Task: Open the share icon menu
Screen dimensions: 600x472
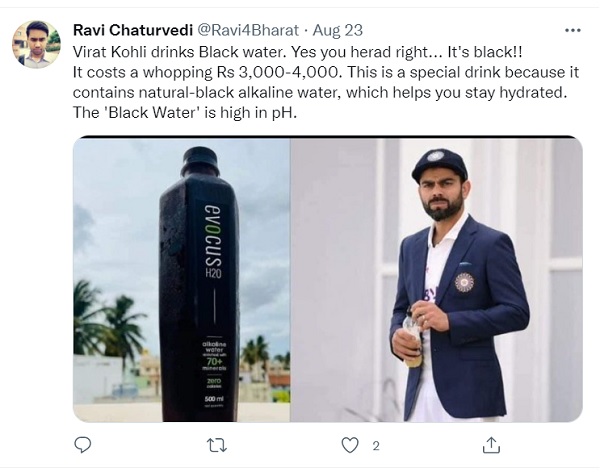Action: click(x=490, y=444)
